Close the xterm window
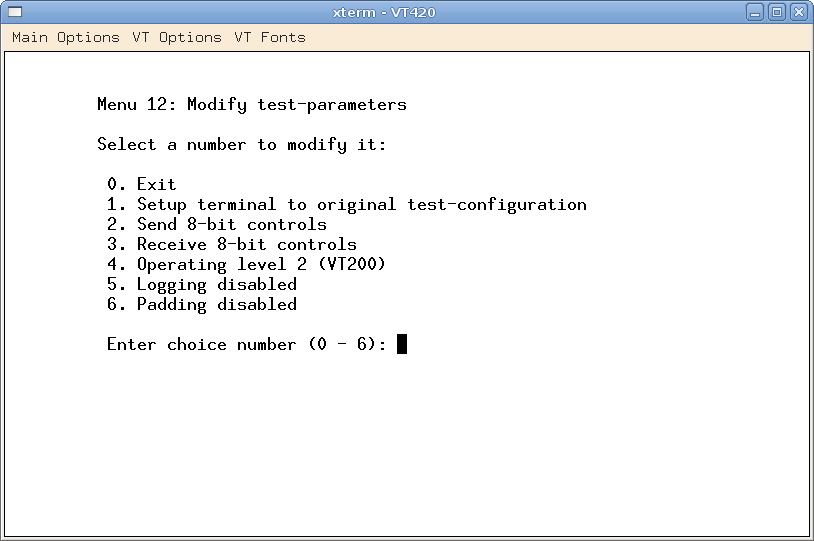814x541 pixels. pos(798,12)
